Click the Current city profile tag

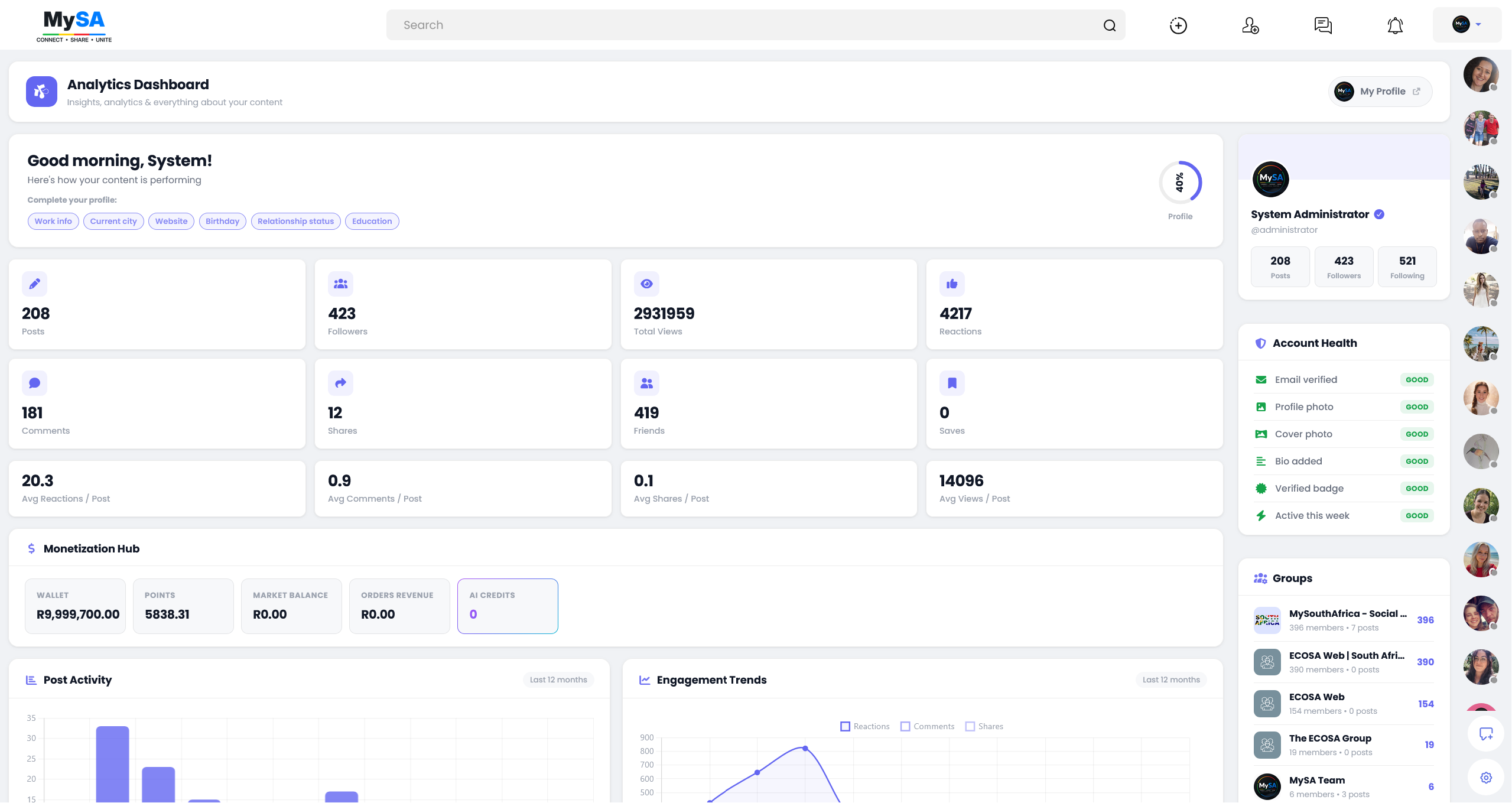(x=113, y=222)
